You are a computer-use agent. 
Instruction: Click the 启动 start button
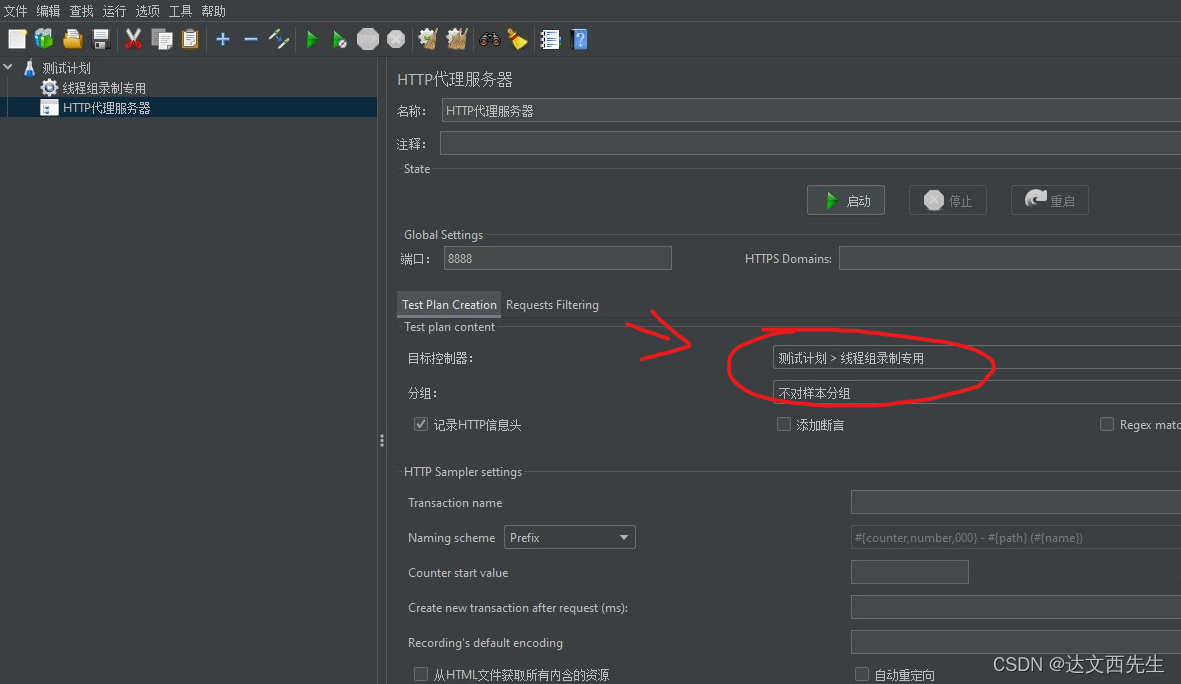pos(846,200)
